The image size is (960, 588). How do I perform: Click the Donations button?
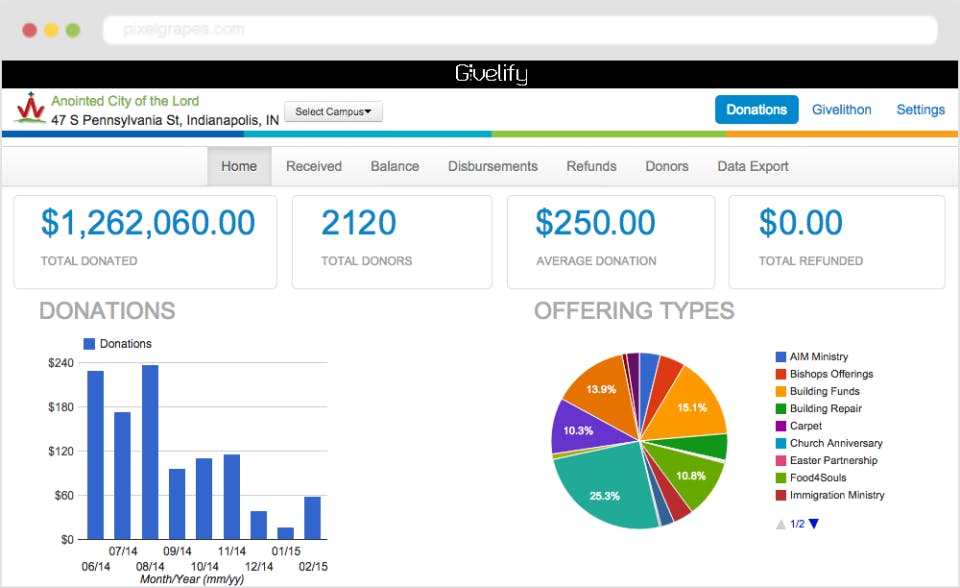point(757,109)
